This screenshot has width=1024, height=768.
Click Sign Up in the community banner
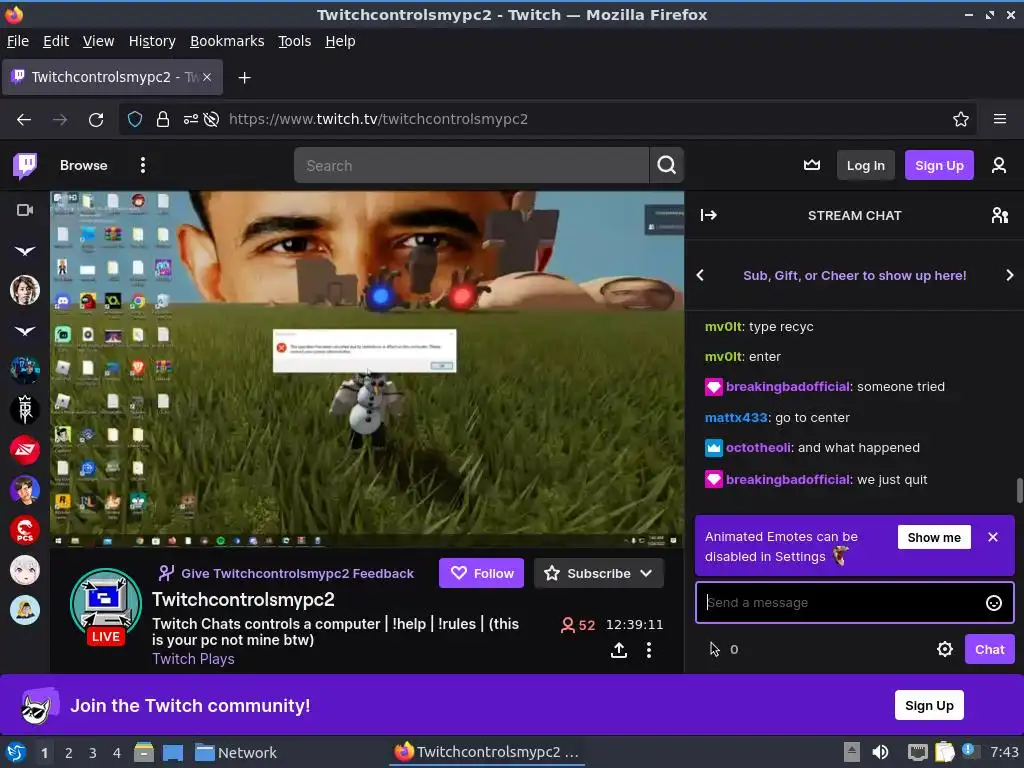click(x=929, y=705)
